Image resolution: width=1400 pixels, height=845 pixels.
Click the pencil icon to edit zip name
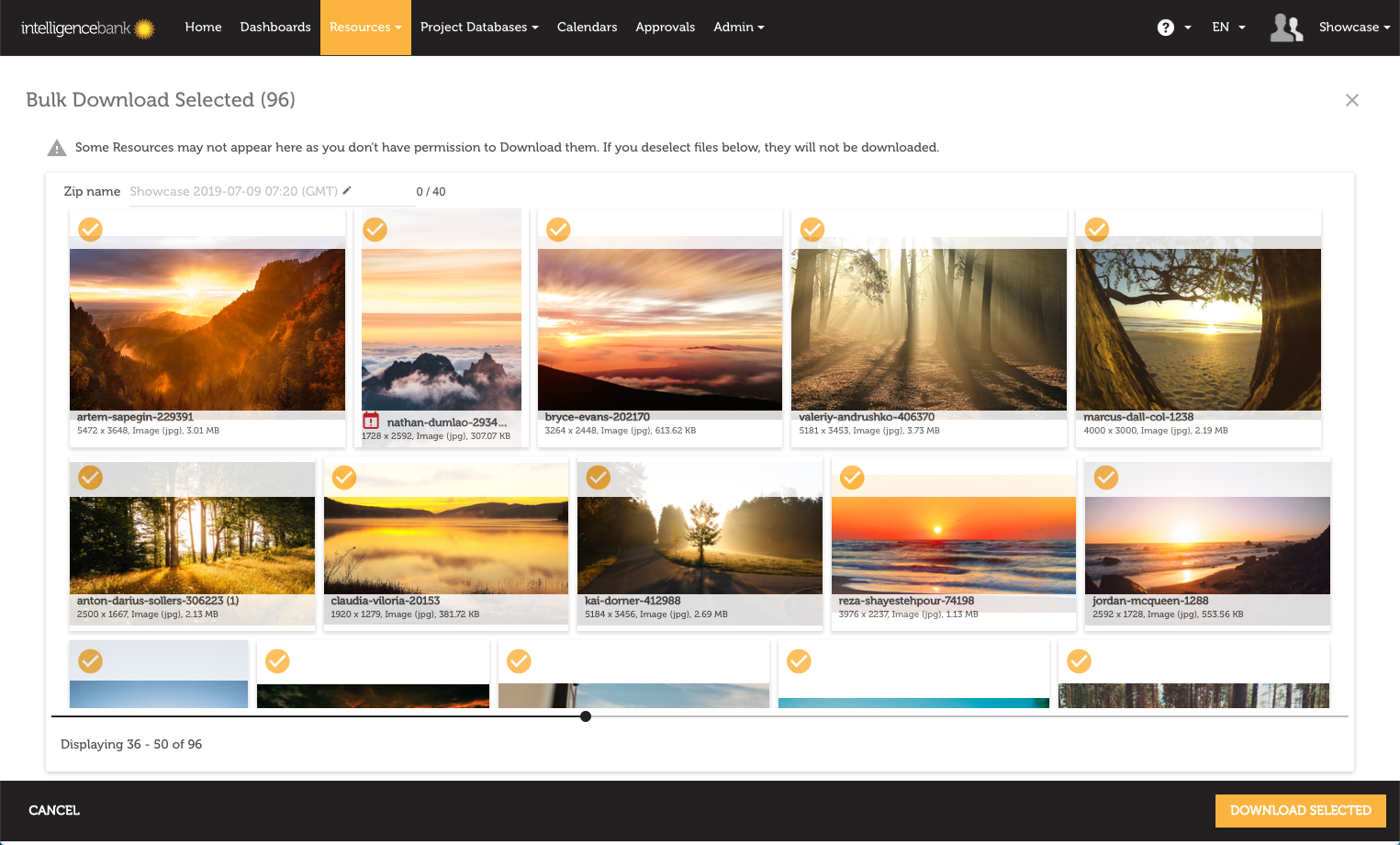point(347,191)
